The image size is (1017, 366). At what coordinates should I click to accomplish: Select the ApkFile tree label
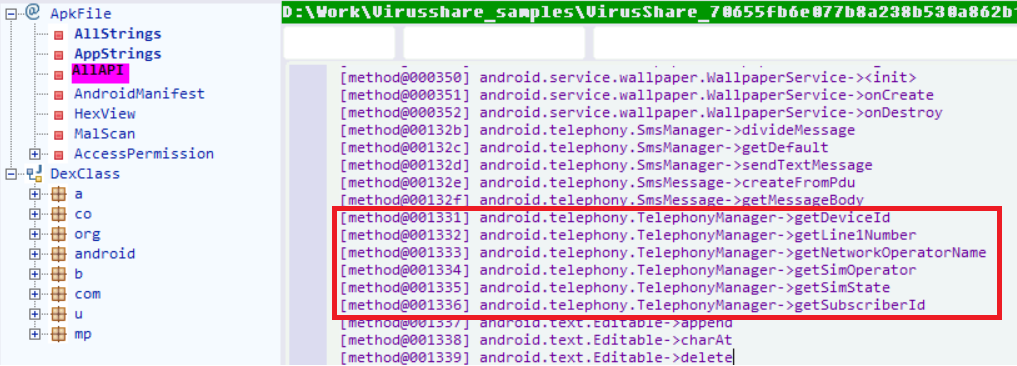(81, 14)
